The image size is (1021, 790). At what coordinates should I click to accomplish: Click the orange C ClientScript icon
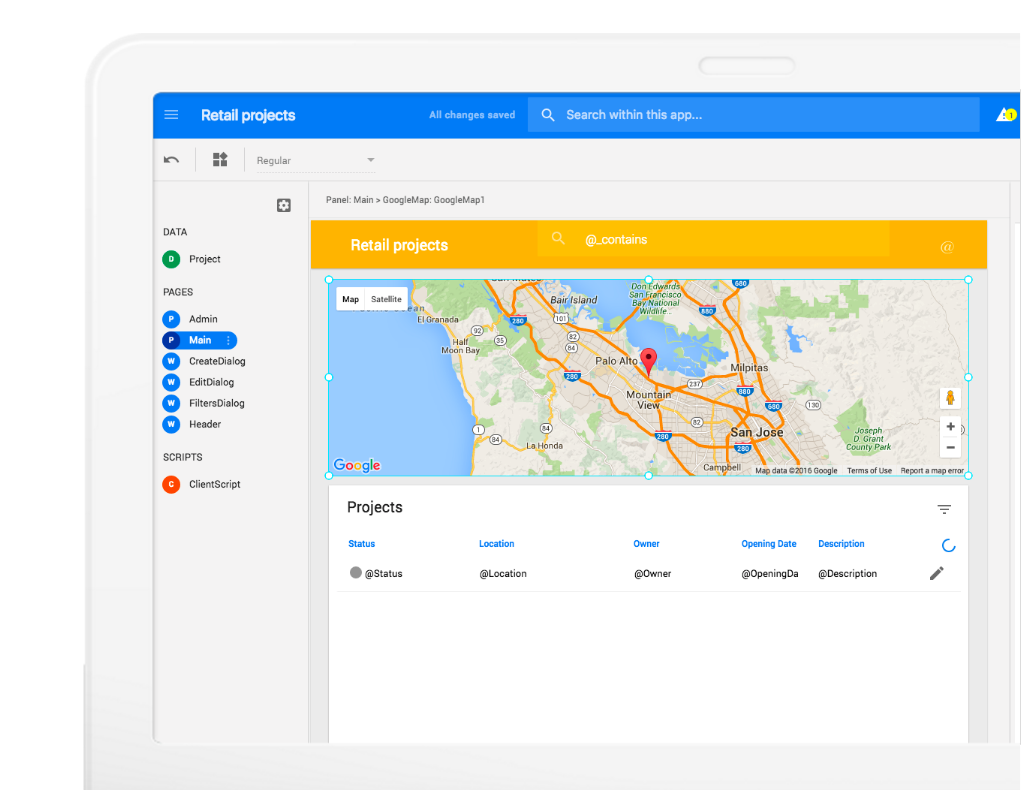tap(171, 484)
